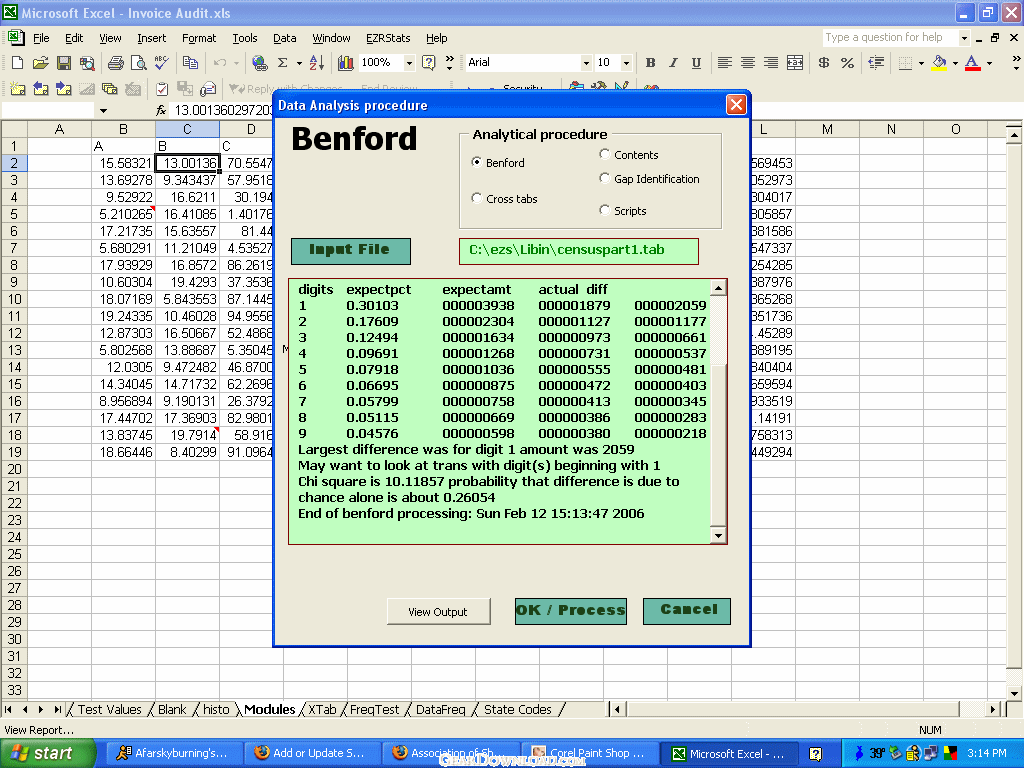
Task: Apply Percent style
Action: point(847,63)
